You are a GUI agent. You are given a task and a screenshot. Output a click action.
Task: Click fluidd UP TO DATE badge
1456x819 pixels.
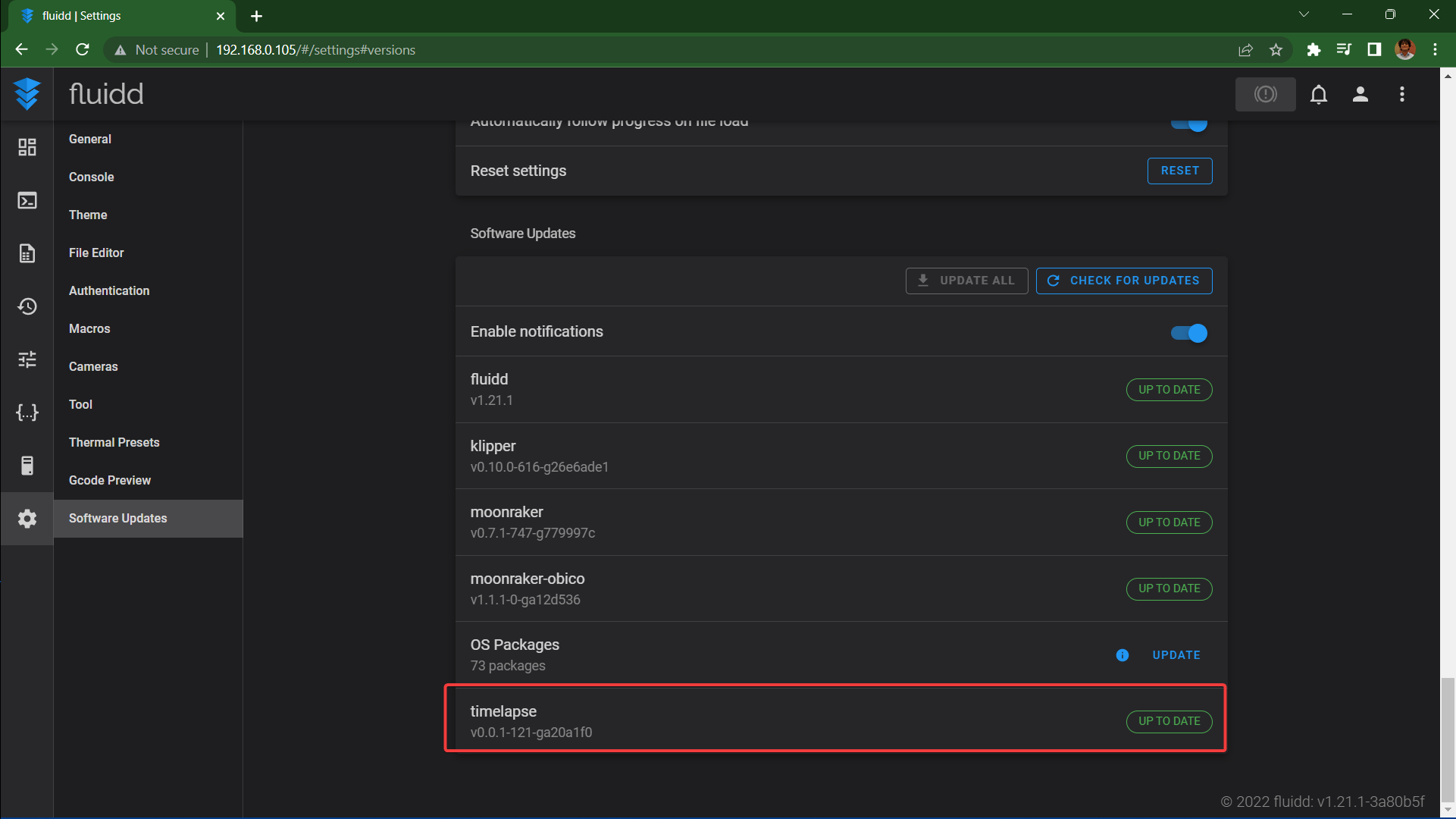[x=1169, y=390]
